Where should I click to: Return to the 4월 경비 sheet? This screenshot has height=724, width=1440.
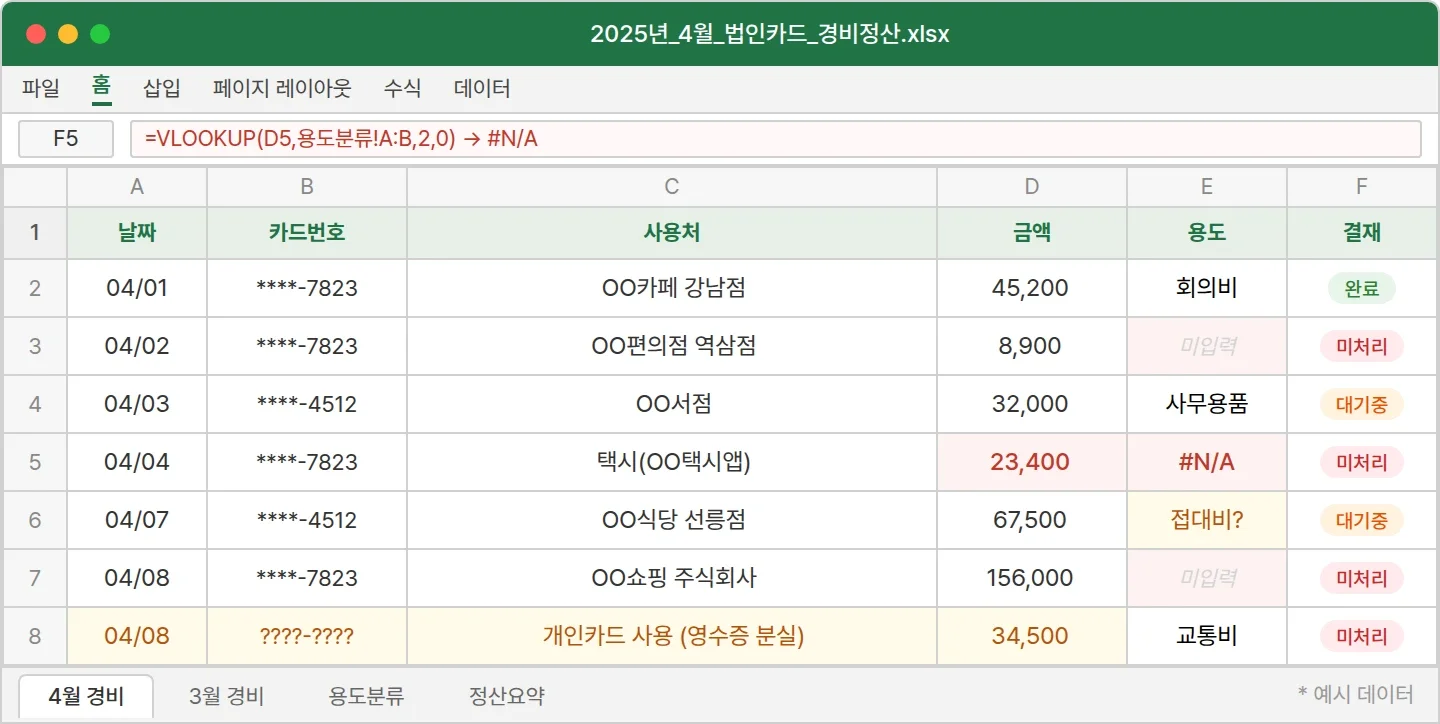pyautogui.click(x=85, y=696)
